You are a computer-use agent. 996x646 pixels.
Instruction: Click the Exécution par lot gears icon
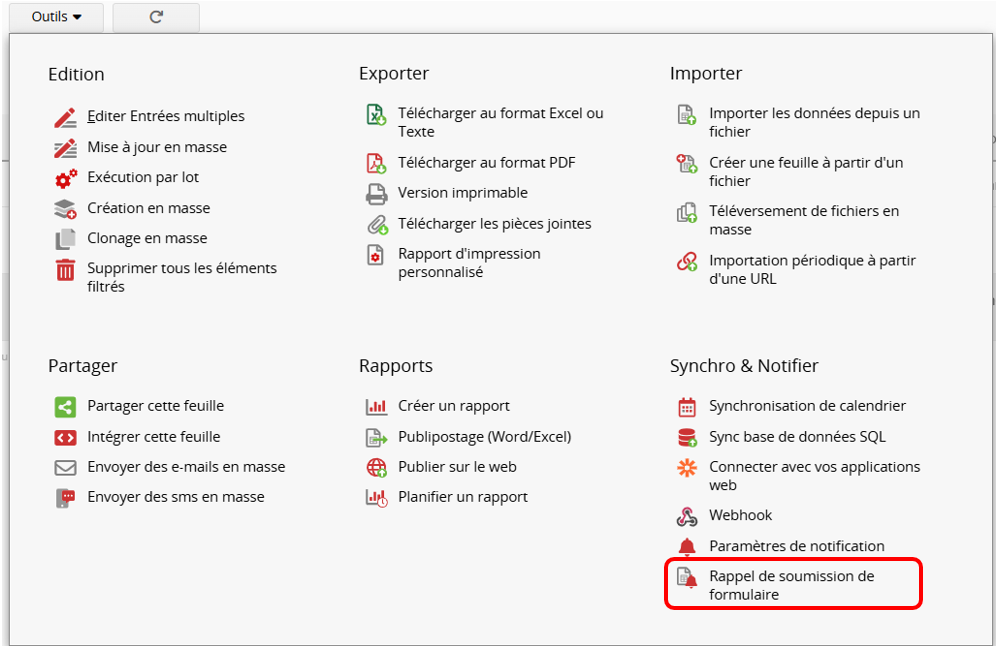pyautogui.click(x=65, y=178)
